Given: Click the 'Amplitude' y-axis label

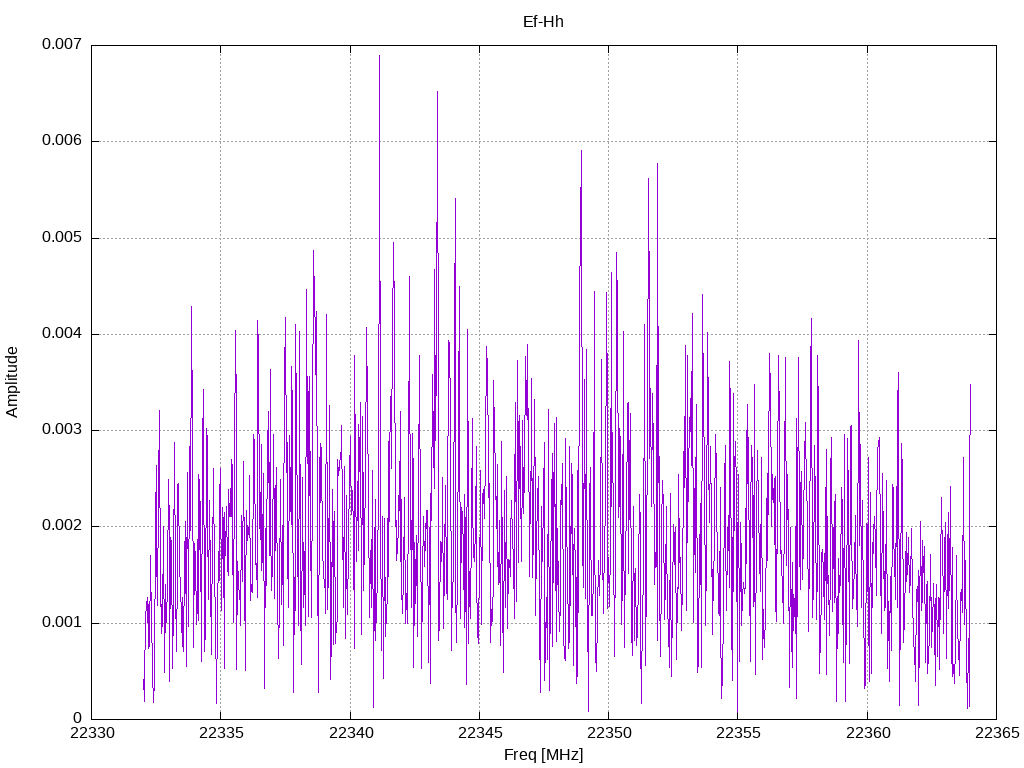Looking at the screenshot, I should click(x=12, y=382).
